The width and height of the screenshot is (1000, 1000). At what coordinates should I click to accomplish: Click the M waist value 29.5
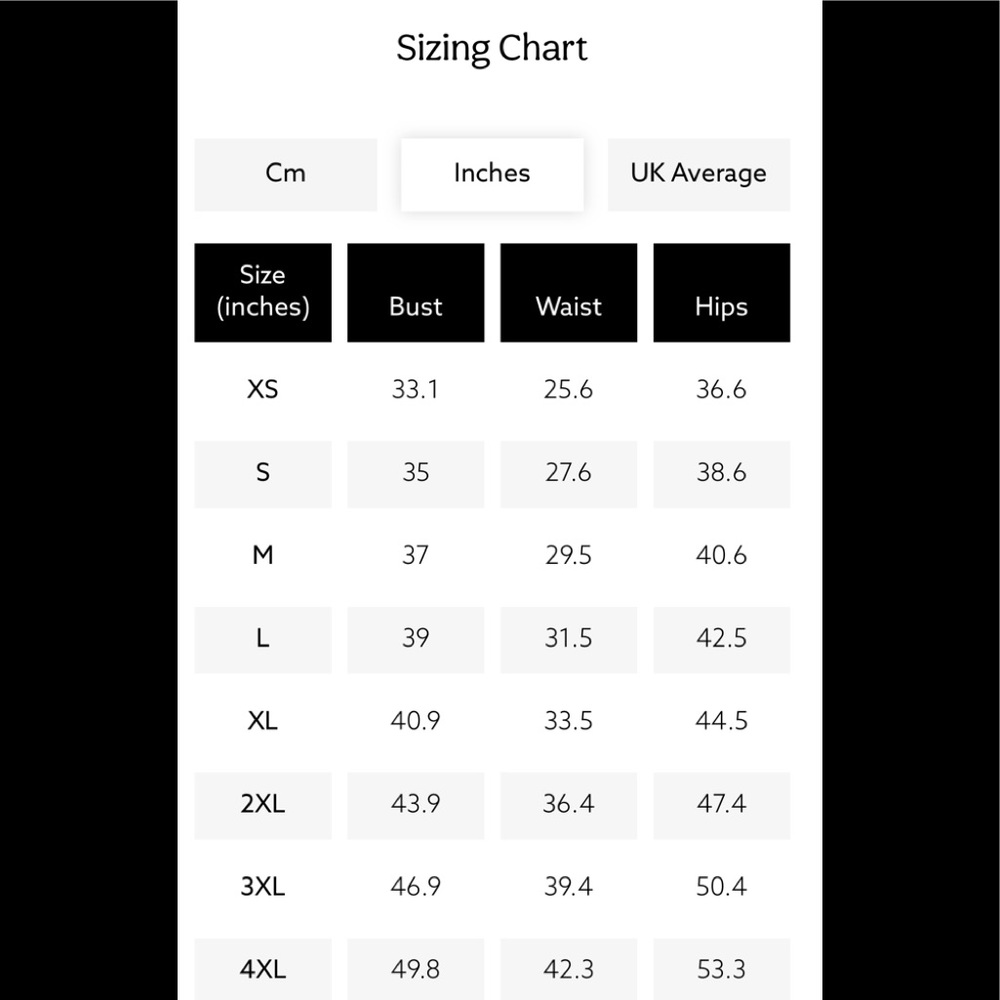coord(568,555)
